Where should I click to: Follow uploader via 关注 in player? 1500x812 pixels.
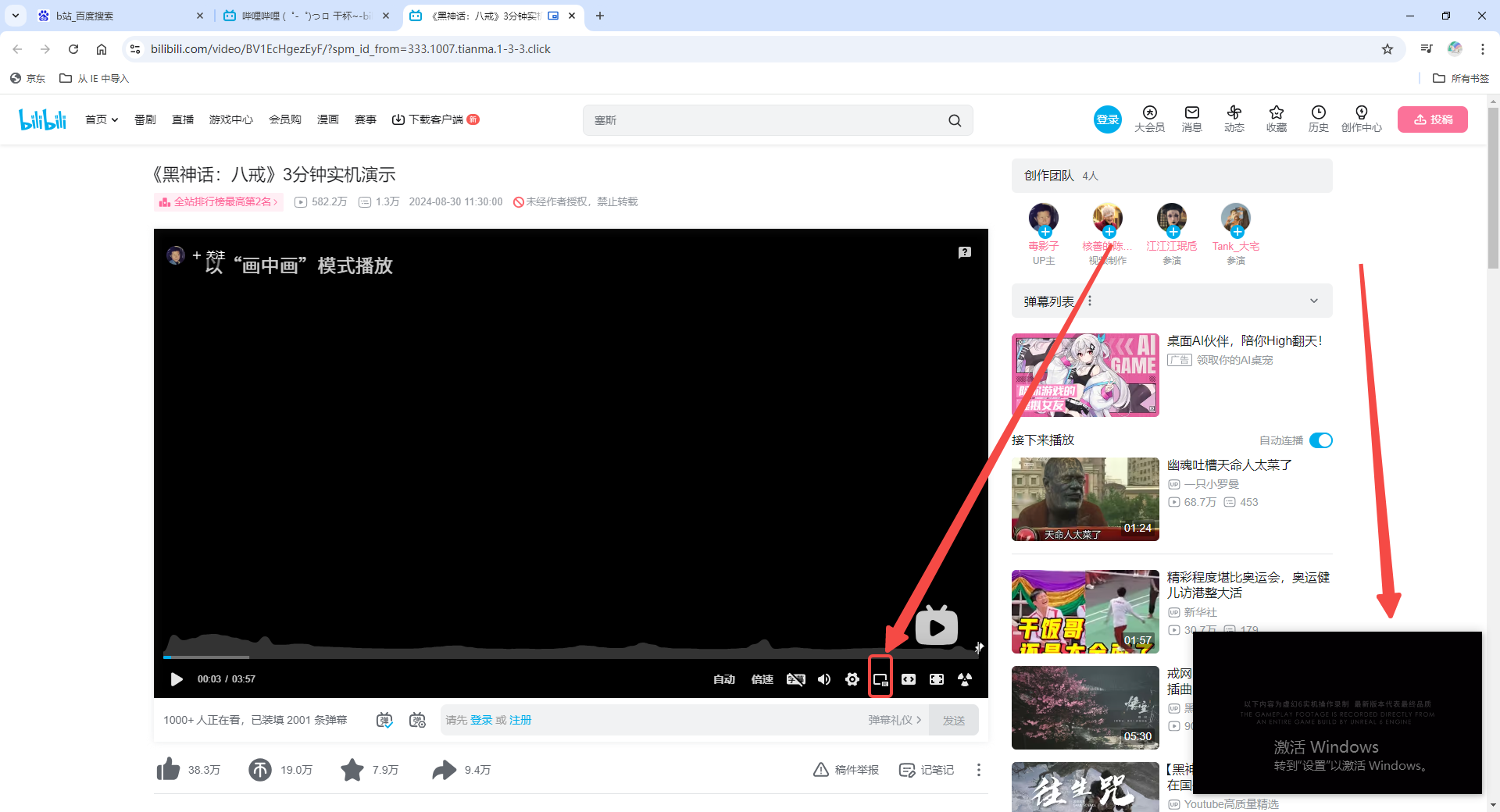point(209,255)
